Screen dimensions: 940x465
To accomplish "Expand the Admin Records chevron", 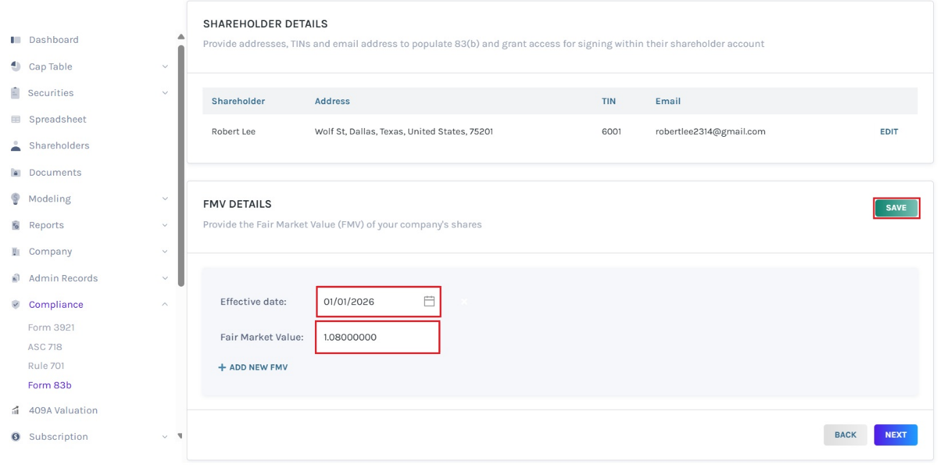I will tap(165, 278).
